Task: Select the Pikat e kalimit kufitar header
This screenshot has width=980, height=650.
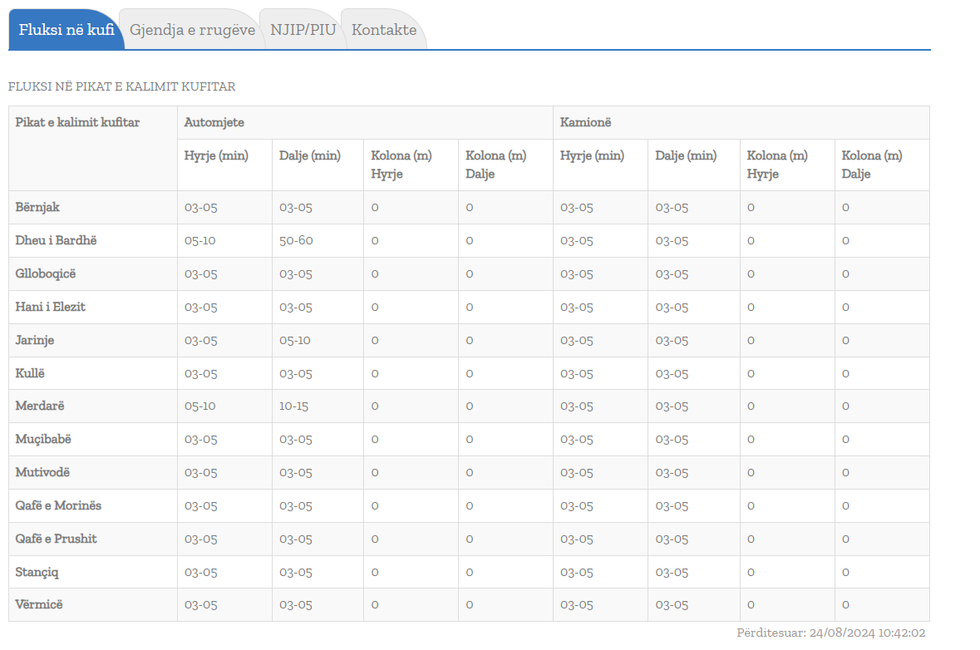Action: click(x=77, y=122)
